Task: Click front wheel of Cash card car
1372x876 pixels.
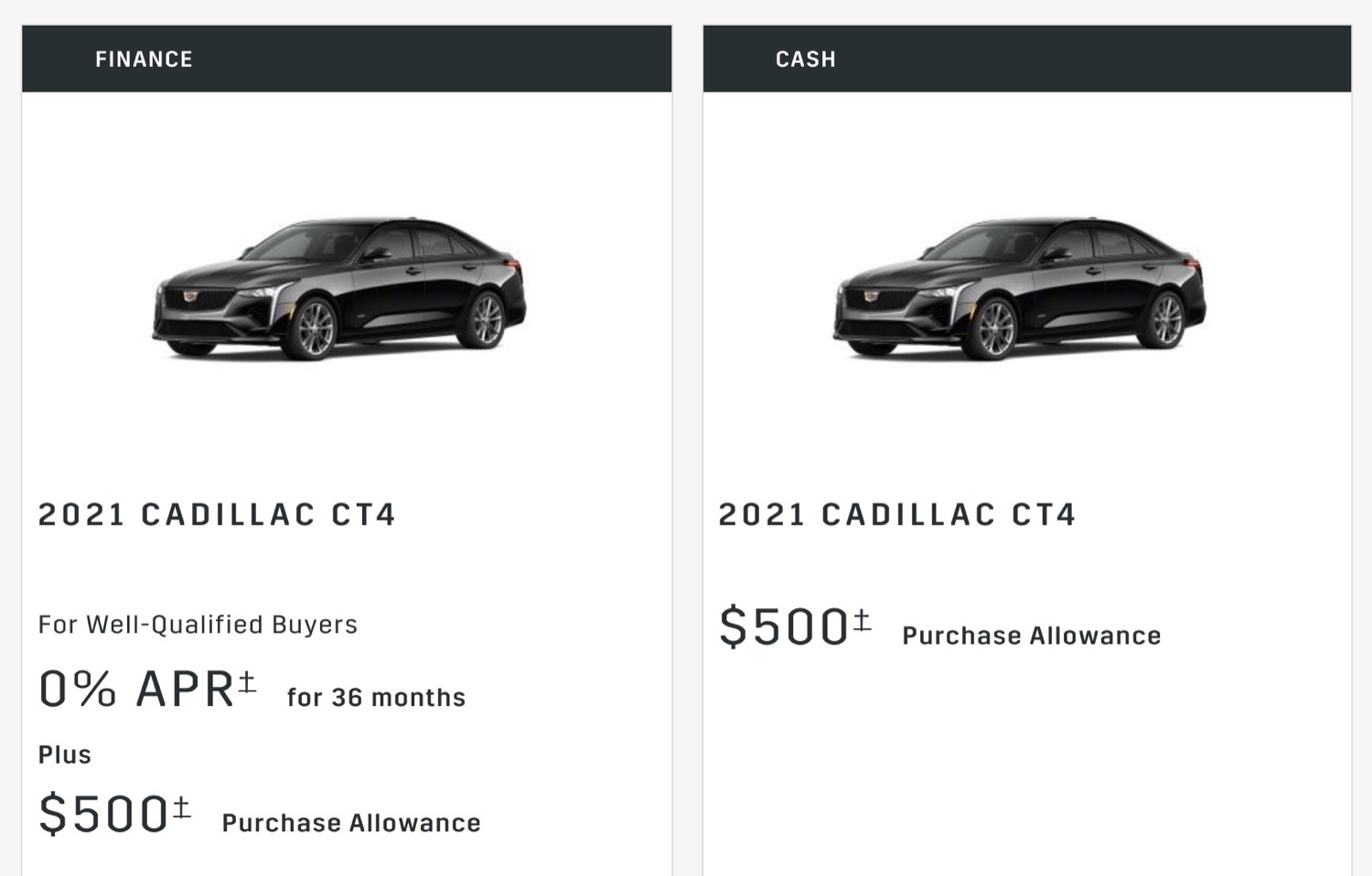Action: coord(994,328)
